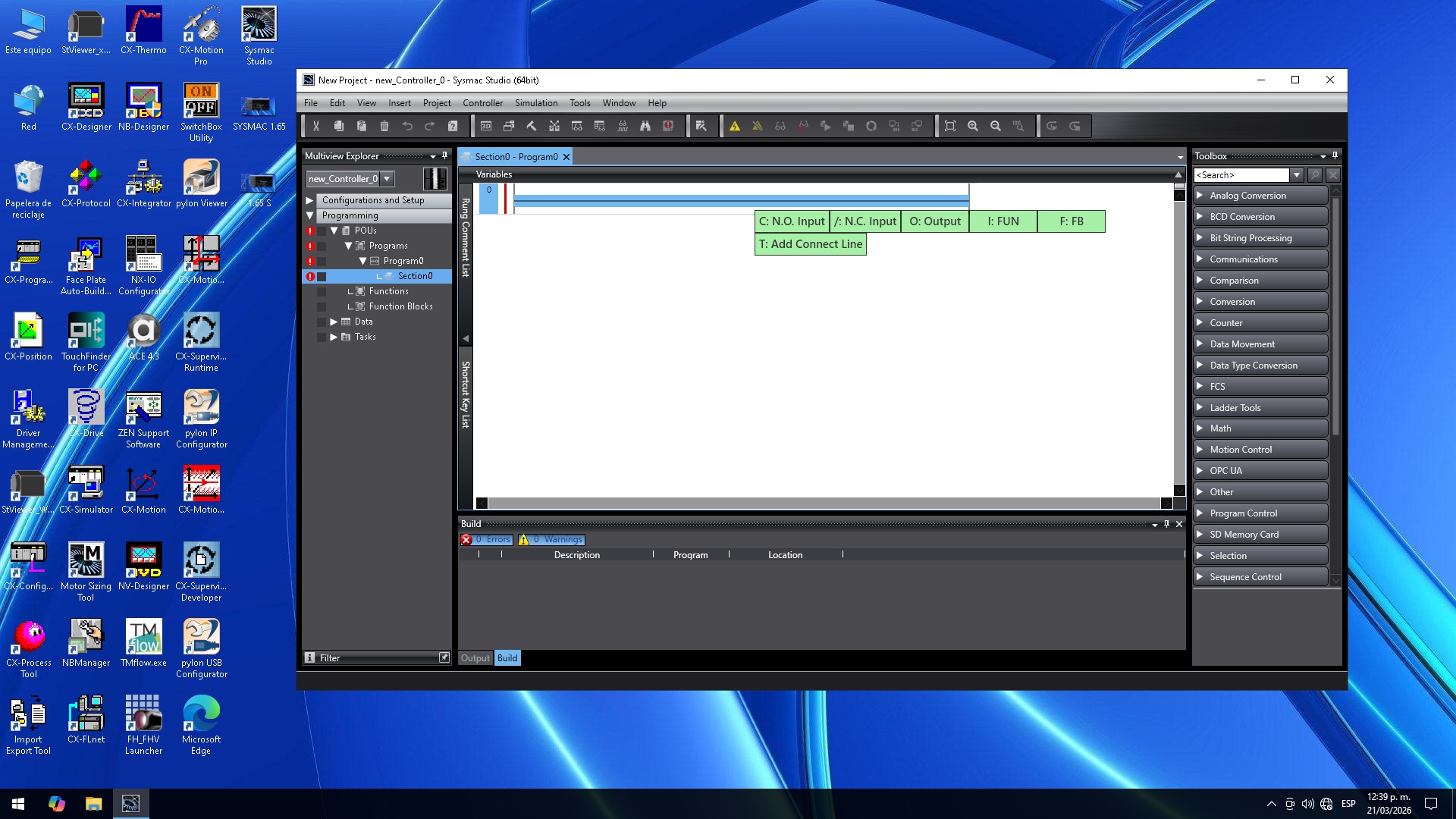The height and width of the screenshot is (819, 1456).
Task: Insert /: N.C. Input contact
Action: tap(865, 221)
